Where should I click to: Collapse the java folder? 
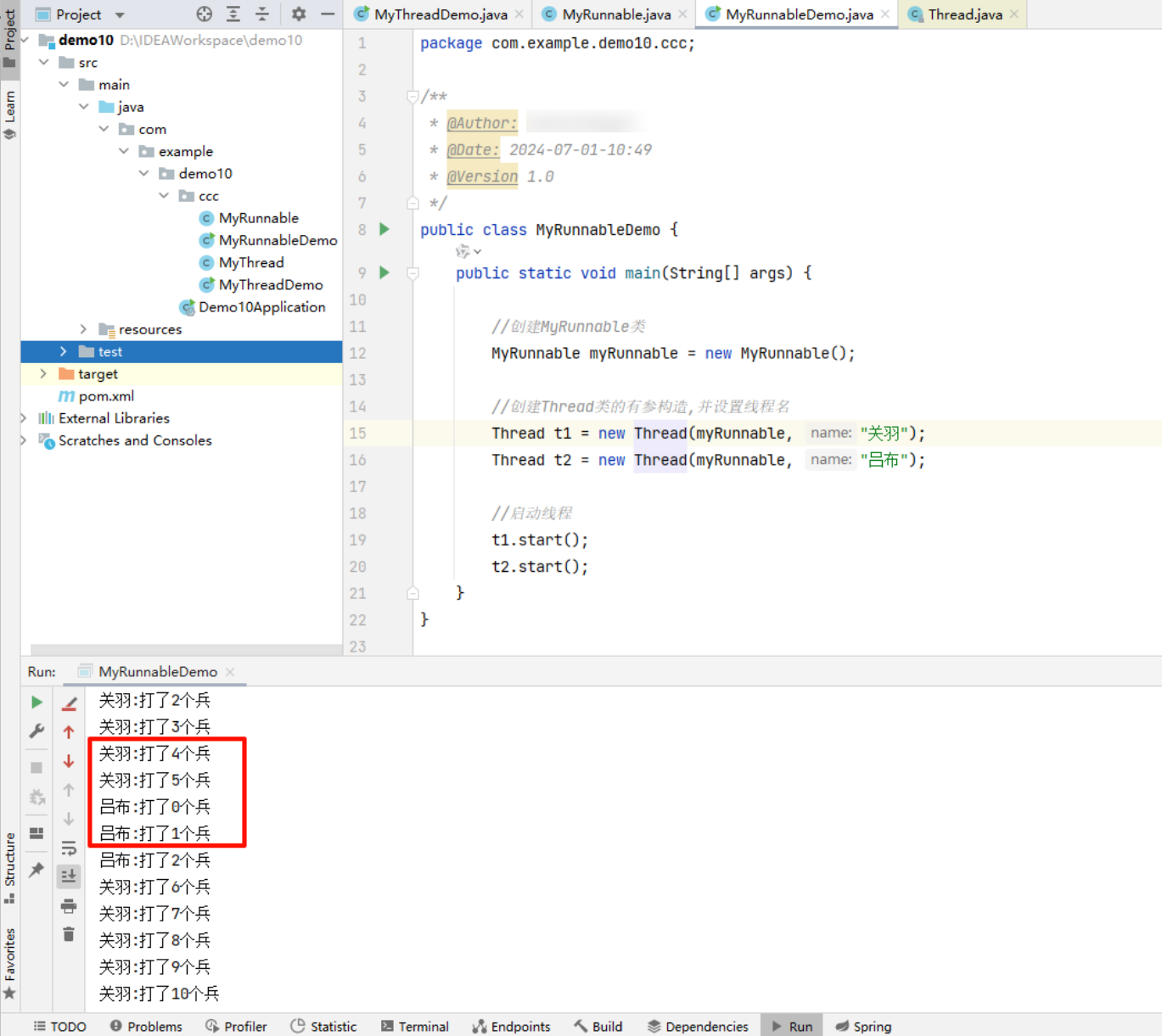click(x=84, y=106)
